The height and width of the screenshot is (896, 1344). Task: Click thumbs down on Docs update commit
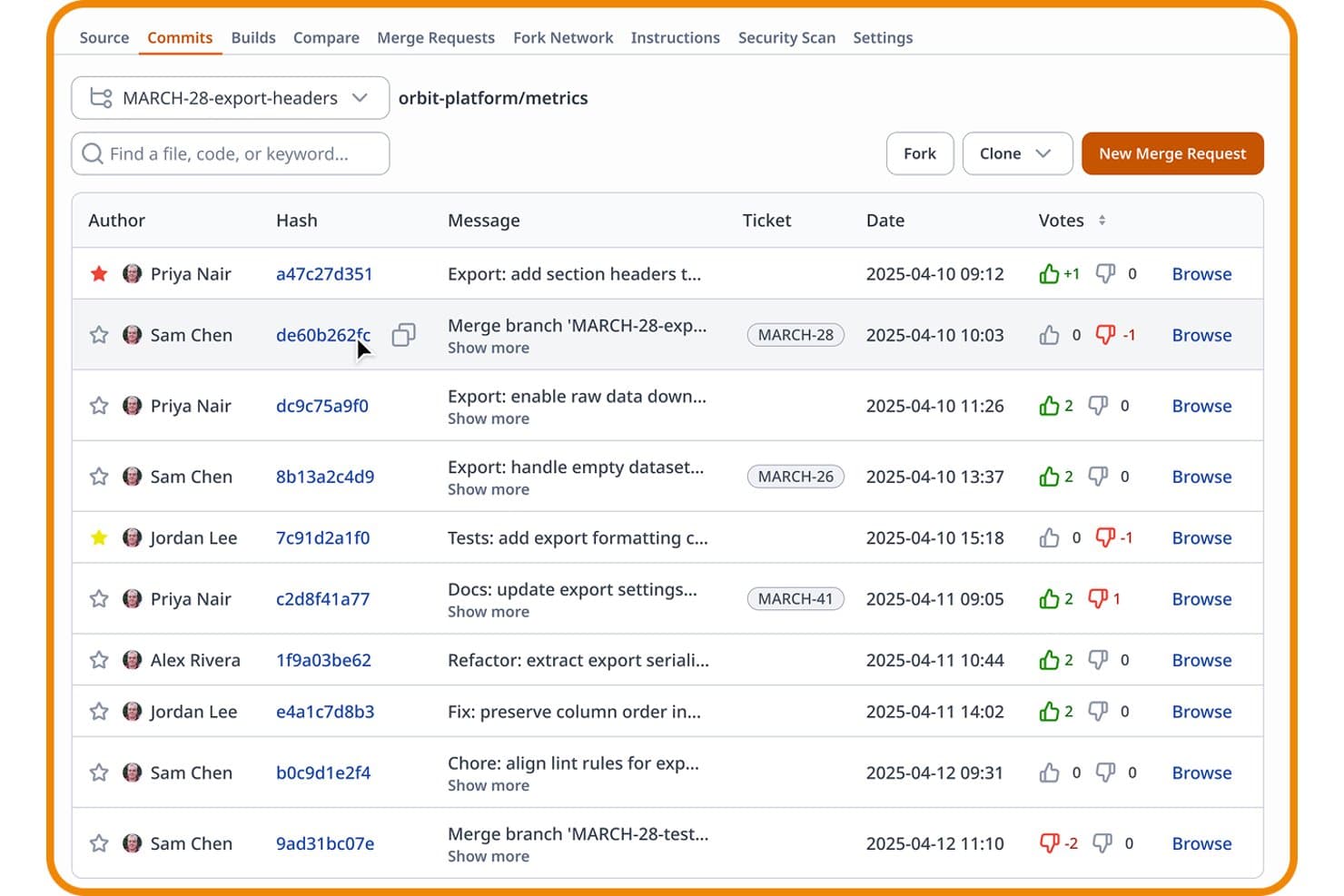pyautogui.click(x=1098, y=599)
